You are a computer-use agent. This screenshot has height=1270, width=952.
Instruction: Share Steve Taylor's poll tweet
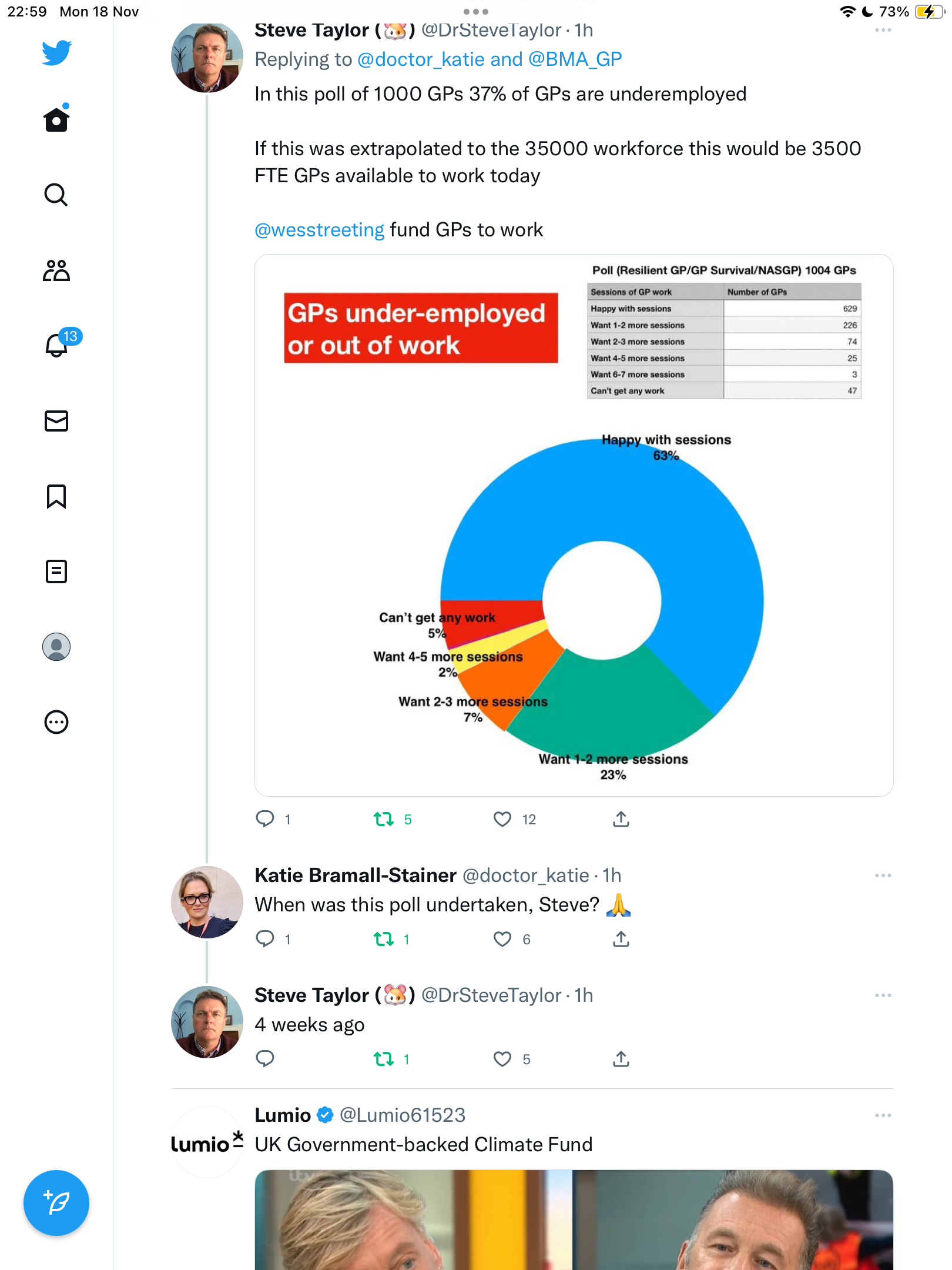point(621,819)
